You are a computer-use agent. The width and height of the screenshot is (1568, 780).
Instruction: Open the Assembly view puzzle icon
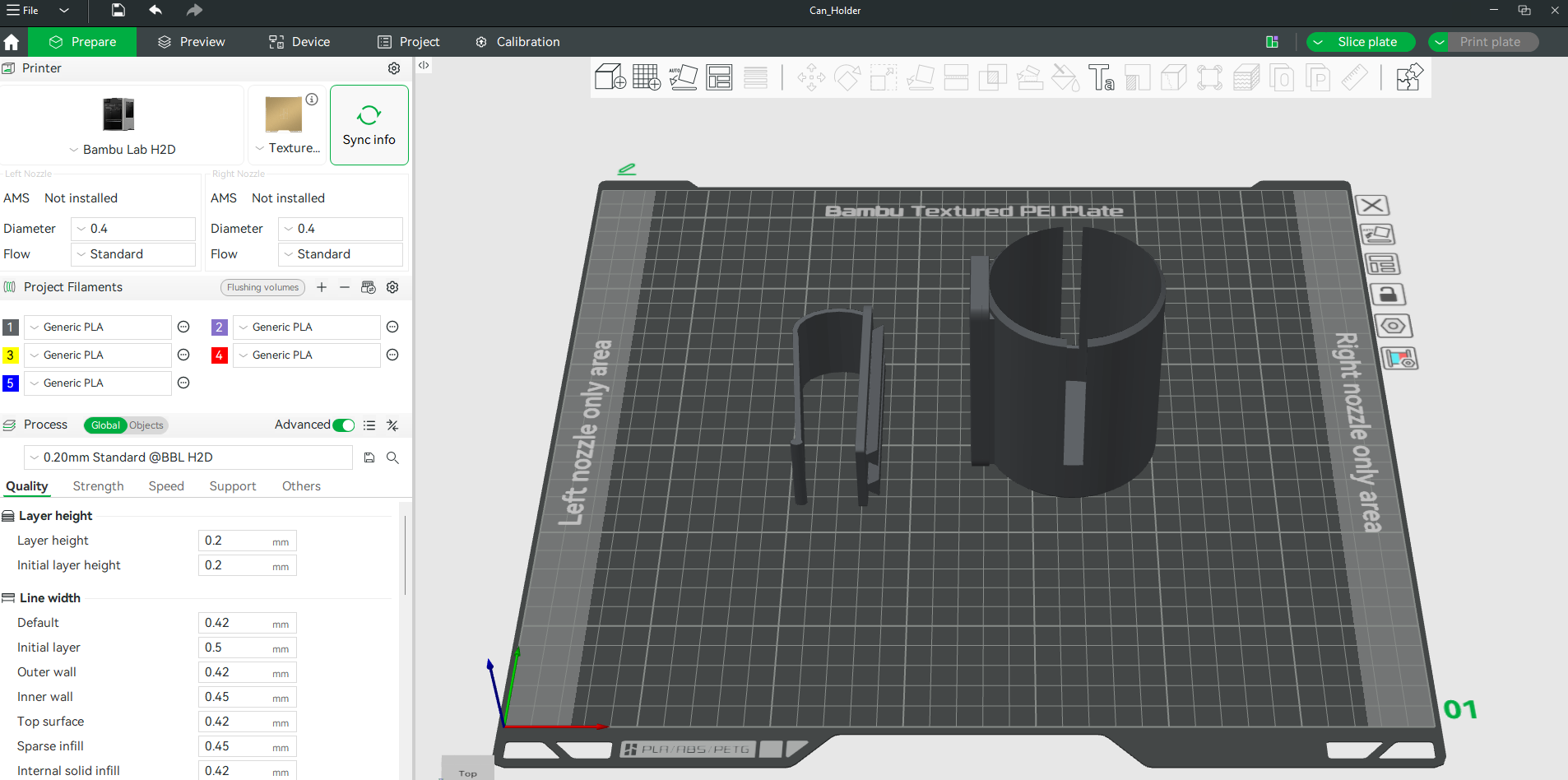pyautogui.click(x=1409, y=77)
